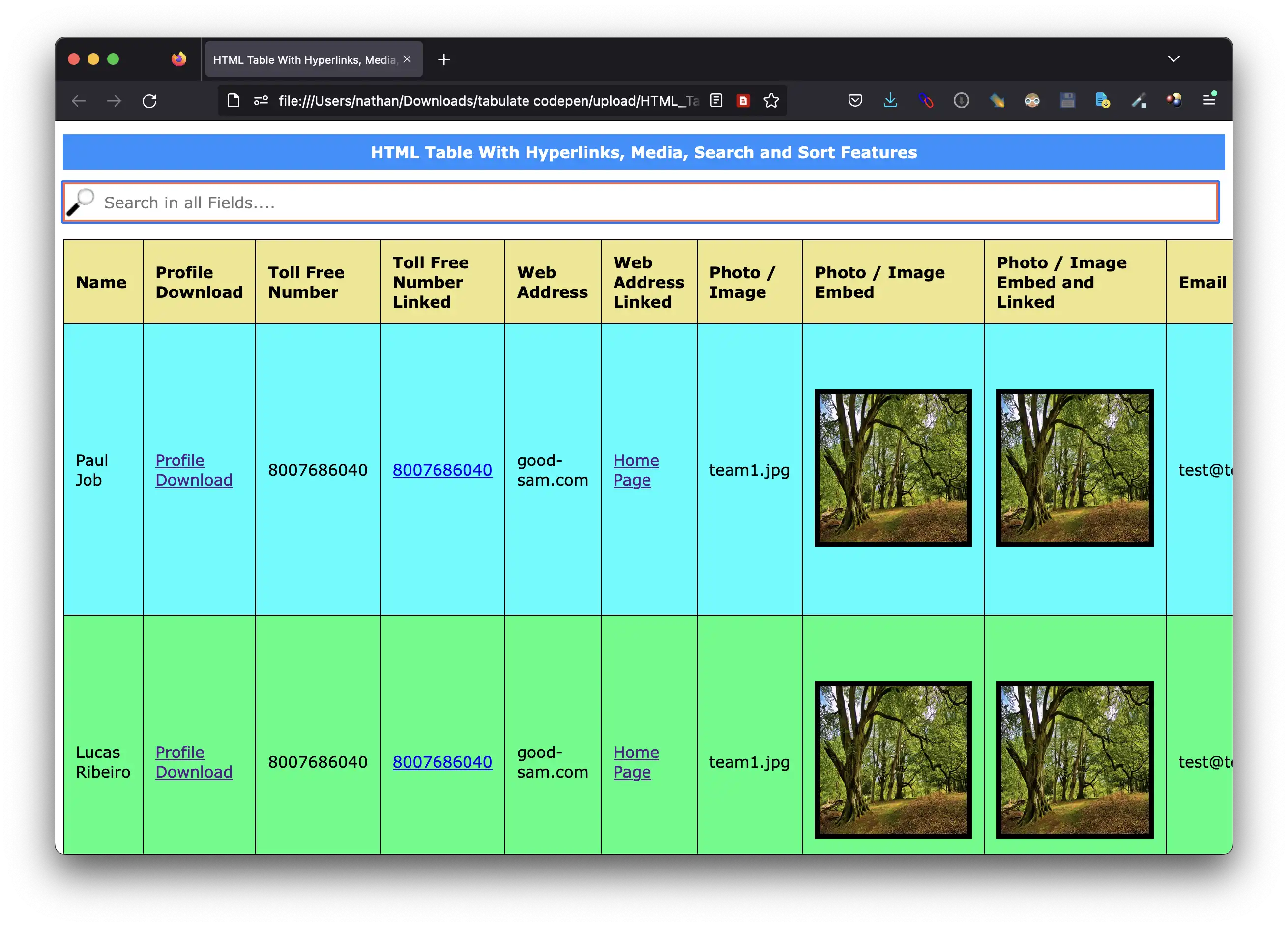The height and width of the screenshot is (927, 1288).
Task: Click the Search in all Fields input
Action: click(643, 202)
